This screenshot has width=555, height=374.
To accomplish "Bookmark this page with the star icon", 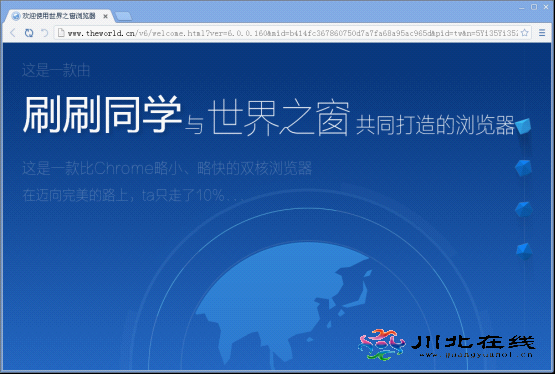I will click(525, 33).
